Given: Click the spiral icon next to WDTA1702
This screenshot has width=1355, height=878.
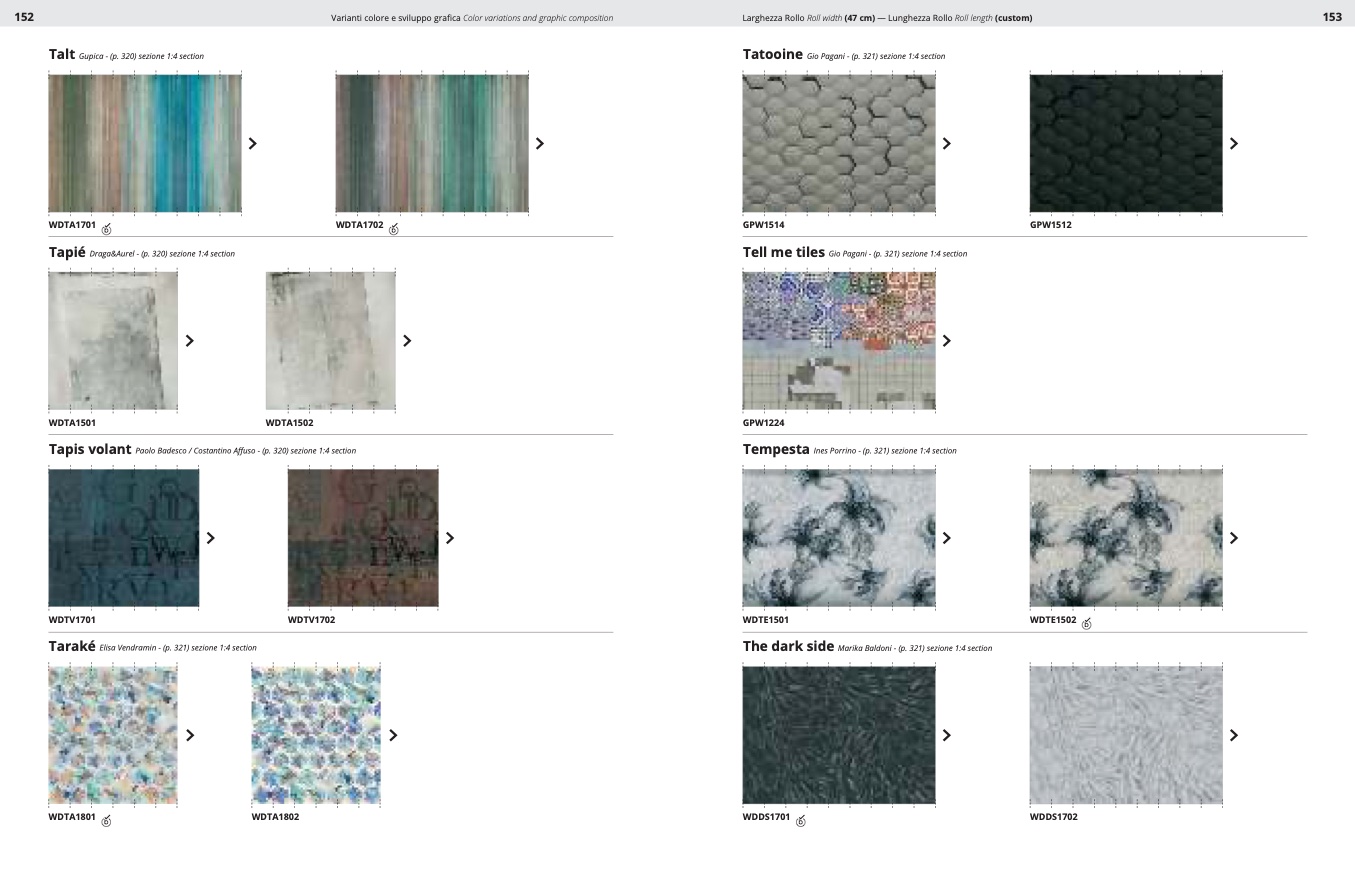Looking at the screenshot, I should click(x=393, y=229).
